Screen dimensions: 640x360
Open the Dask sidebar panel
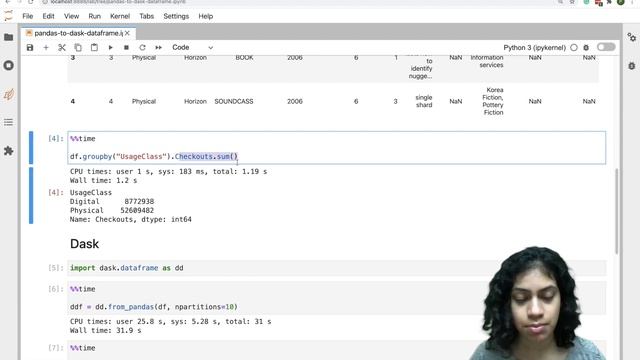point(8,94)
